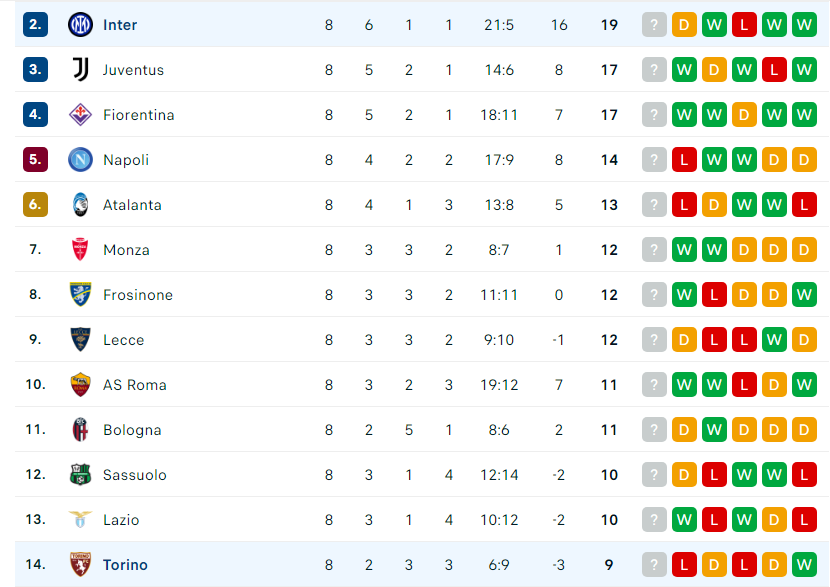Screen dimensions: 830x587
Task: Click the Inter club crest icon
Action: pyautogui.click(x=80, y=25)
